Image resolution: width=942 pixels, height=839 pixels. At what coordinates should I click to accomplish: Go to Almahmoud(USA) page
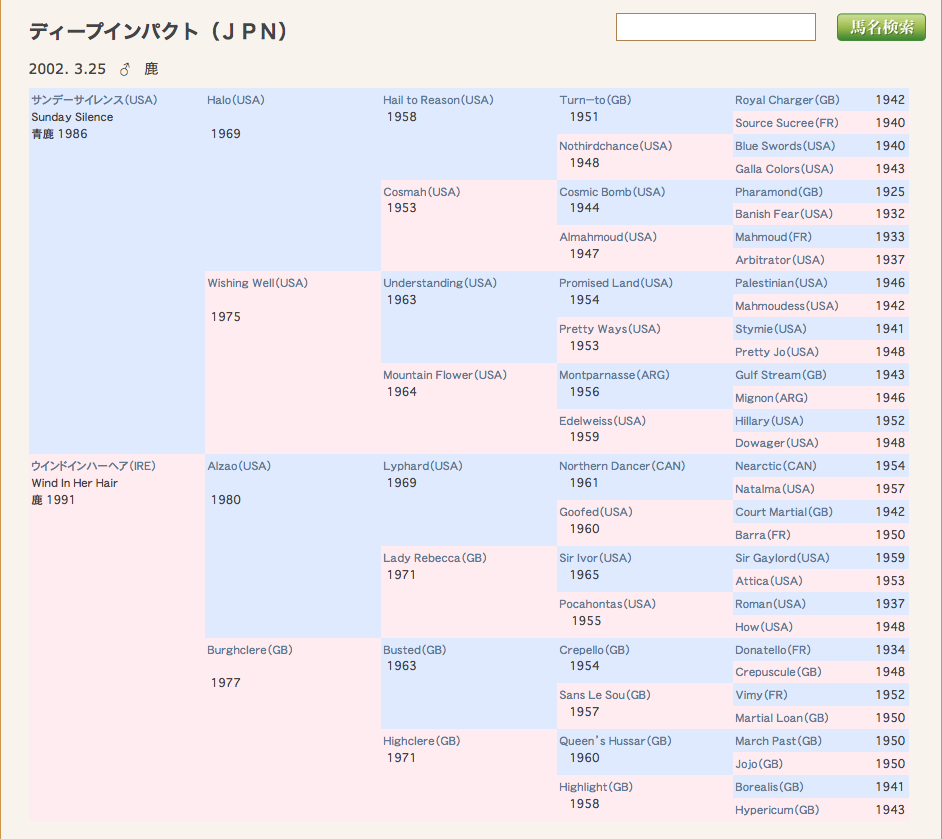click(x=607, y=237)
